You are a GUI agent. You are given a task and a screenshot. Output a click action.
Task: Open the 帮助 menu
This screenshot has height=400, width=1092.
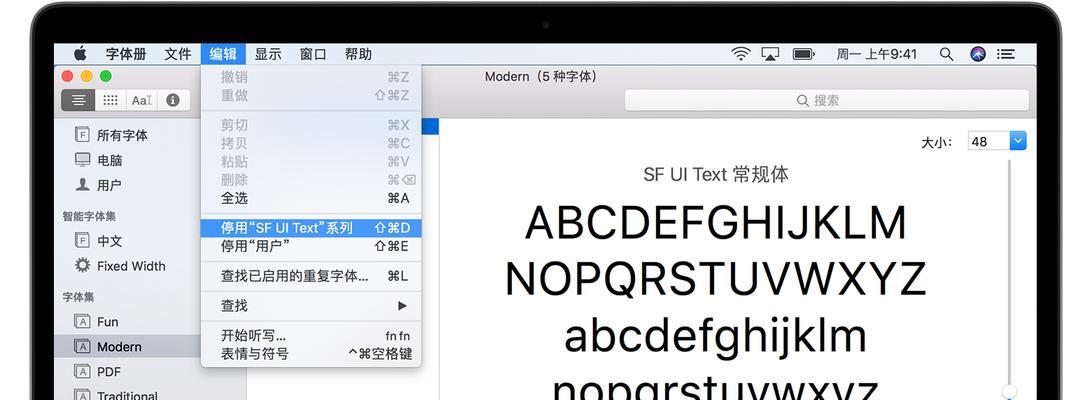[x=358, y=54]
